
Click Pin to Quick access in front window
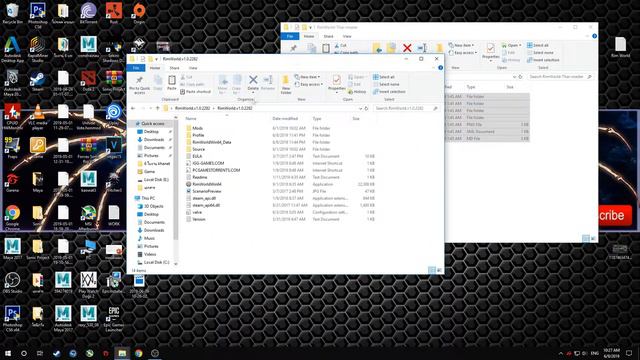139,84
